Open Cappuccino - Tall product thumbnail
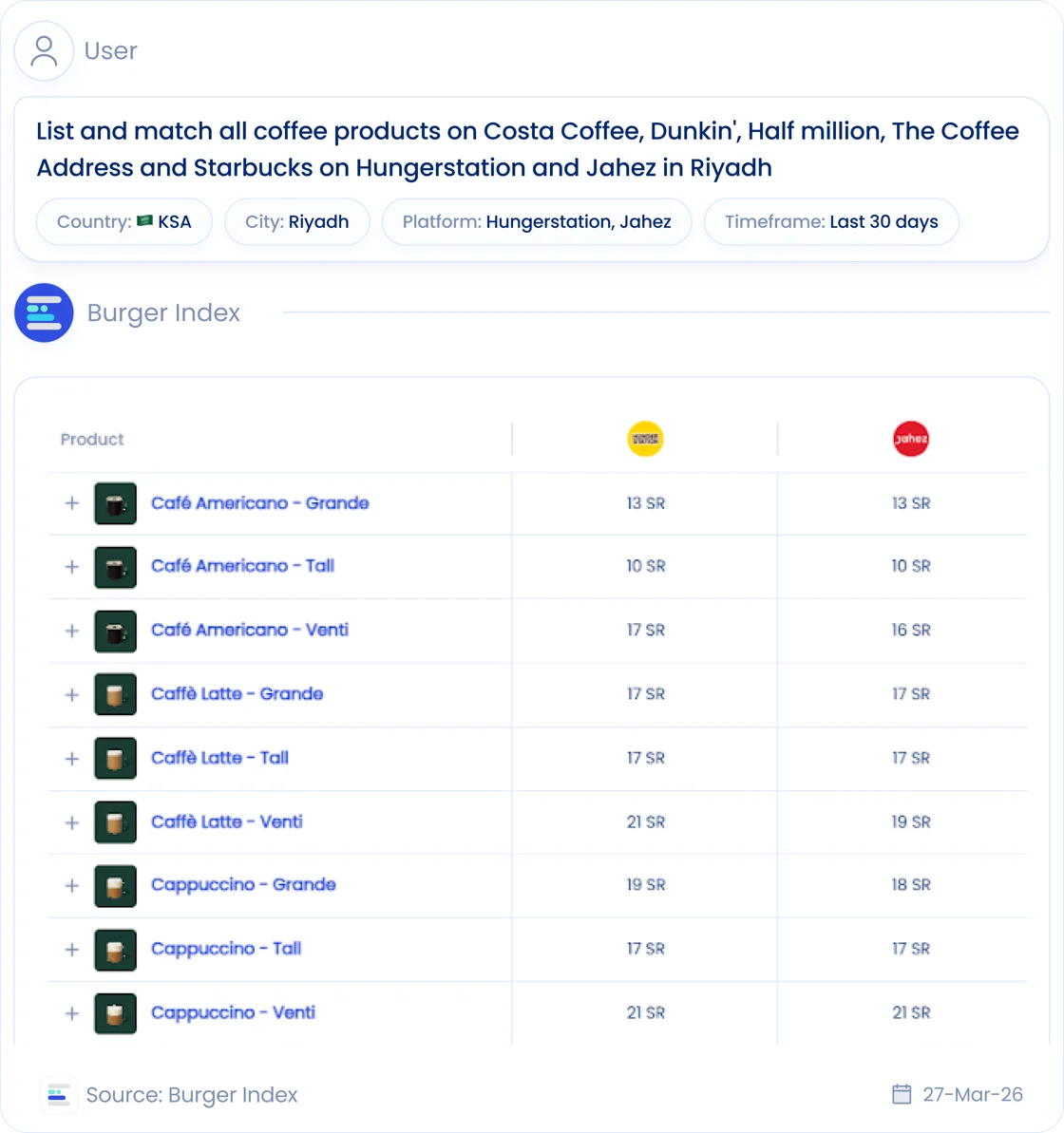Image resolution: width=1064 pixels, height=1133 pixels. (116, 950)
